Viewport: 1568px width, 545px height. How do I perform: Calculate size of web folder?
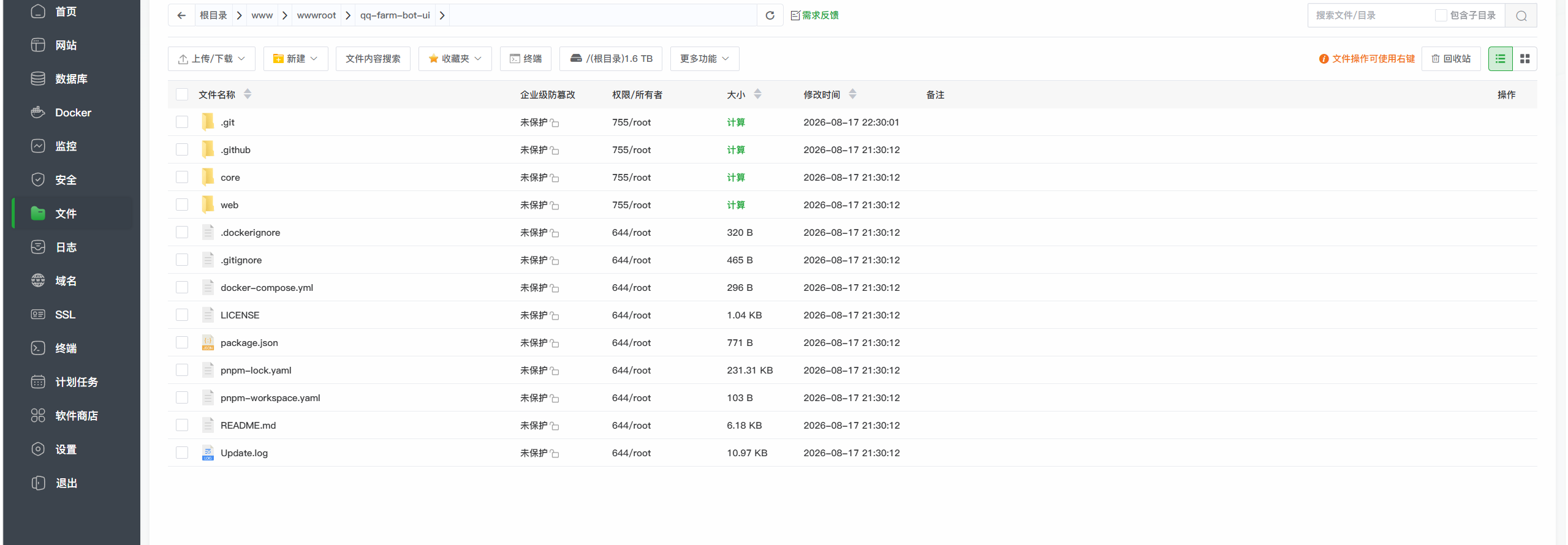point(736,205)
